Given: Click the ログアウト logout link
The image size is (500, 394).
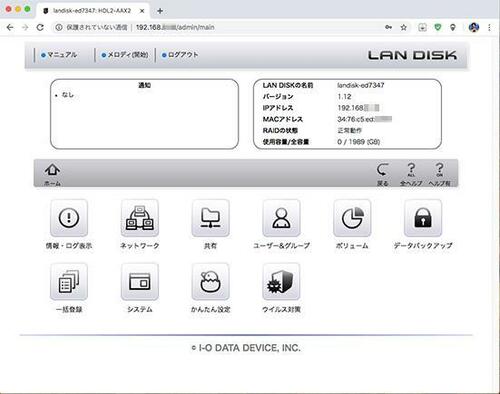Looking at the screenshot, I should click(180, 55).
